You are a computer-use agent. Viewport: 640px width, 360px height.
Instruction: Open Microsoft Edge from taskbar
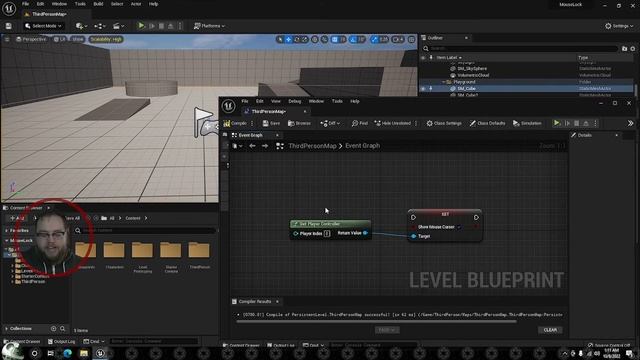click(x=67, y=353)
